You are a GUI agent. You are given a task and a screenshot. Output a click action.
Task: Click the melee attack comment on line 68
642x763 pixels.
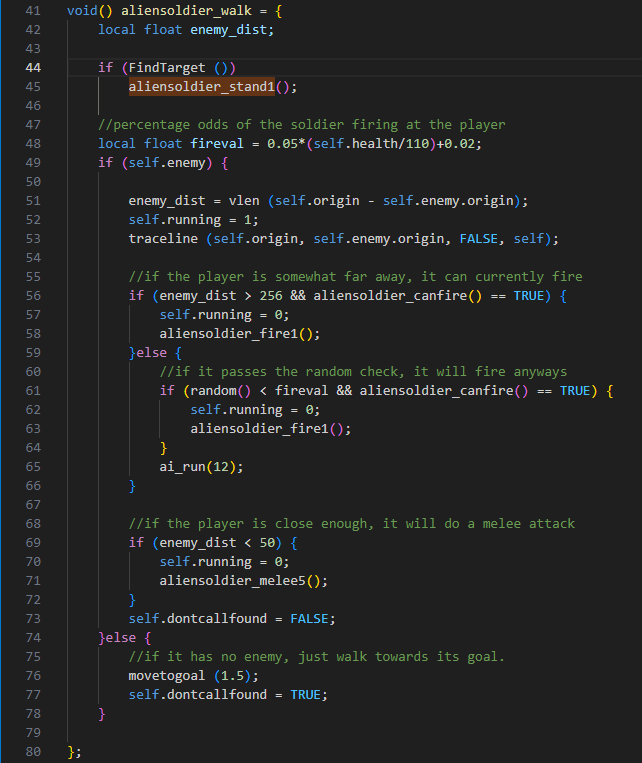351,523
